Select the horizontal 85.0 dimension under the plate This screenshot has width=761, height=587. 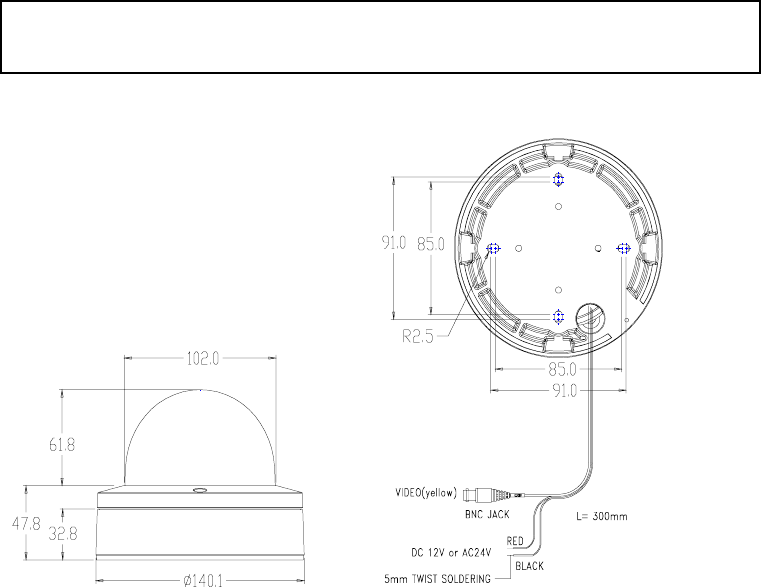pos(562,369)
